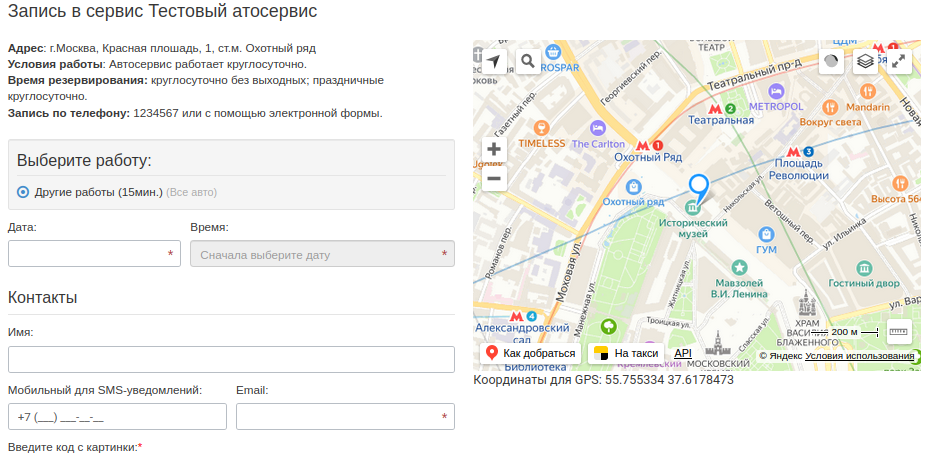Click the Театральная metro station icon
This screenshot has width=931, height=457.
(x=715, y=109)
